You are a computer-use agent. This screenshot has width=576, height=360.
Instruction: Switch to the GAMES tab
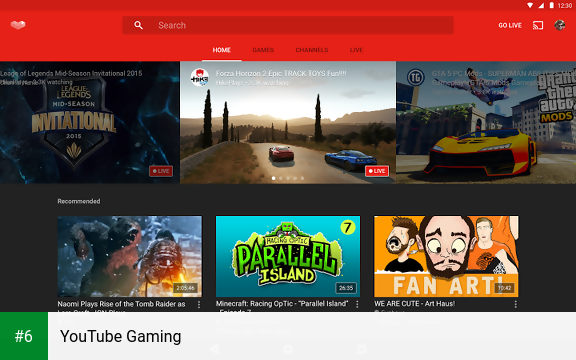tap(263, 50)
